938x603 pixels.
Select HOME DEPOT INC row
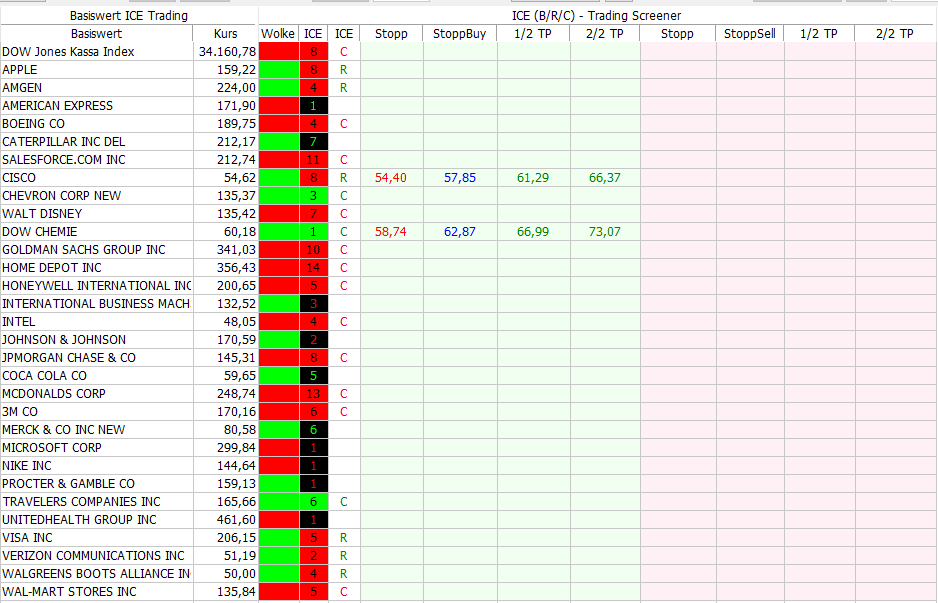[52, 267]
